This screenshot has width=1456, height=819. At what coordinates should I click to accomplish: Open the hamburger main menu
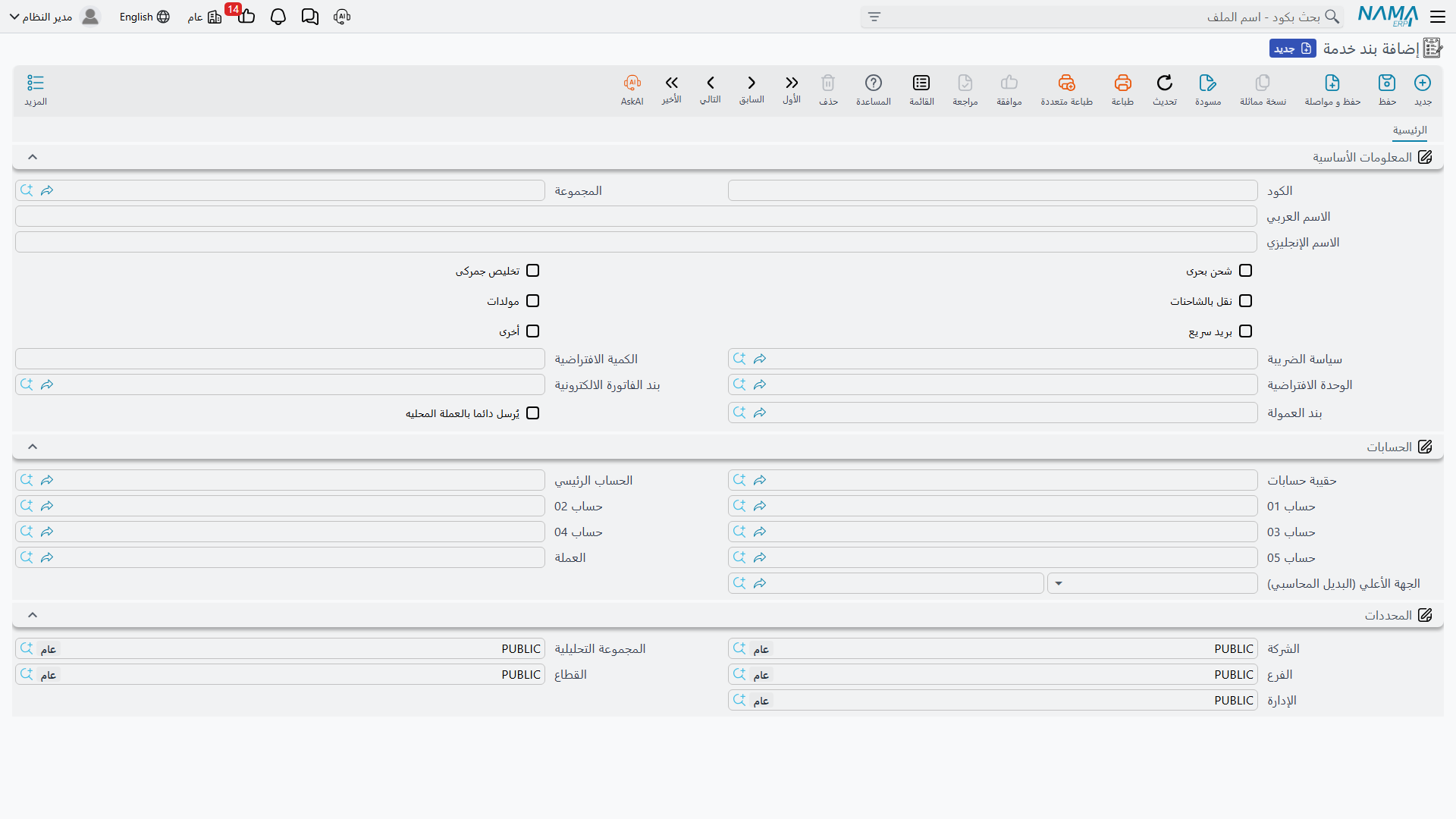pyautogui.click(x=1438, y=17)
